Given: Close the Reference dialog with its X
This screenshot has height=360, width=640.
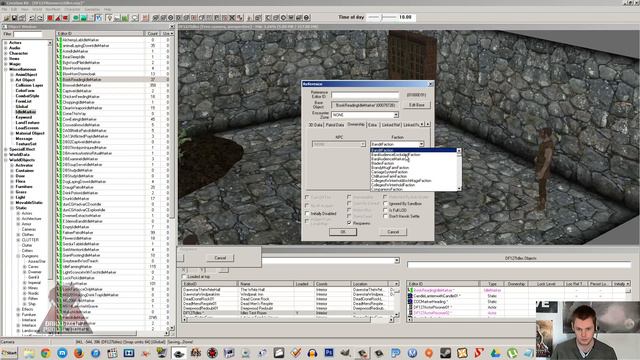Looking at the screenshot, I should click(430, 84).
